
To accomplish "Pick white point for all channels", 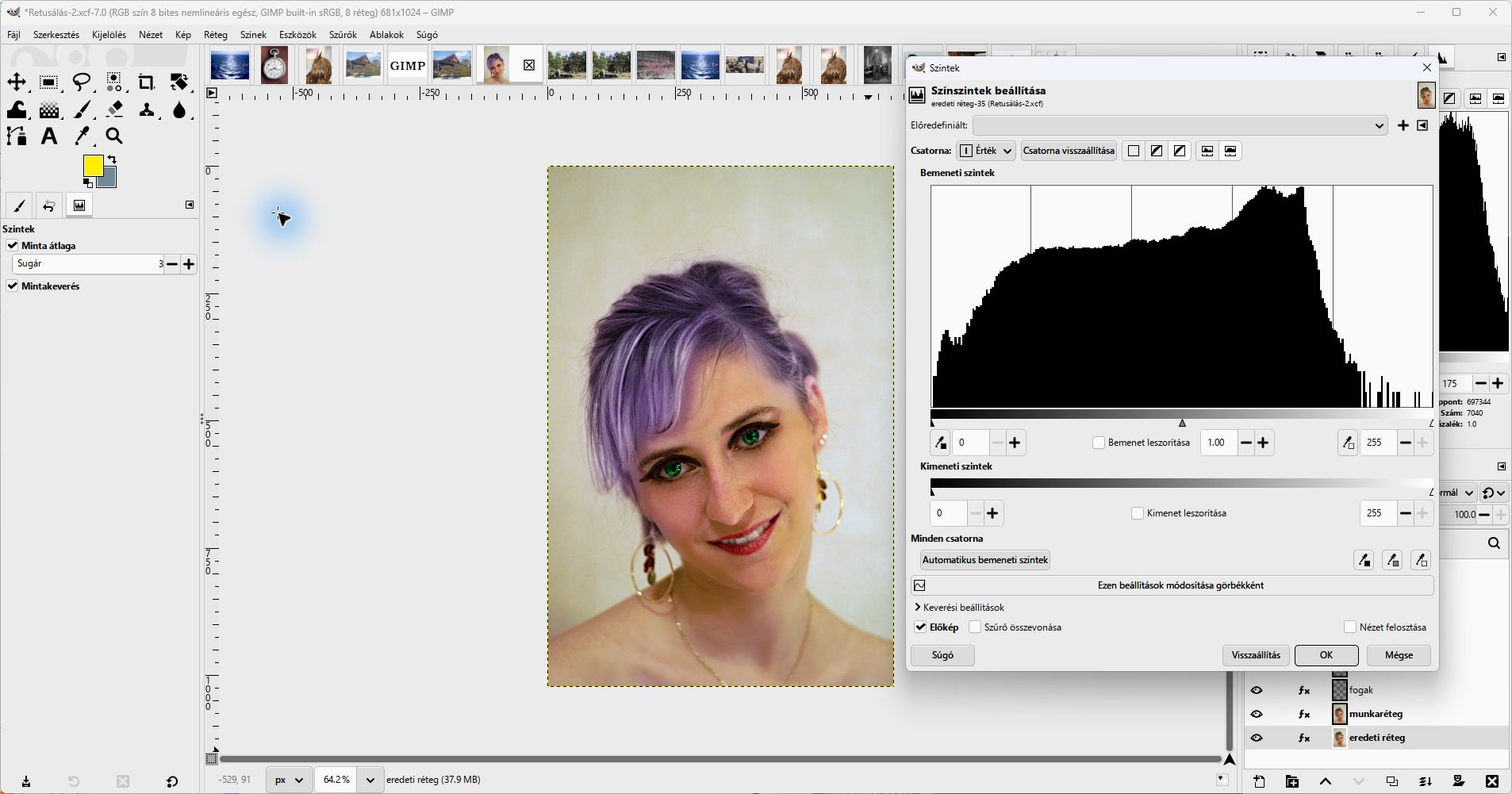I will click(1421, 561).
